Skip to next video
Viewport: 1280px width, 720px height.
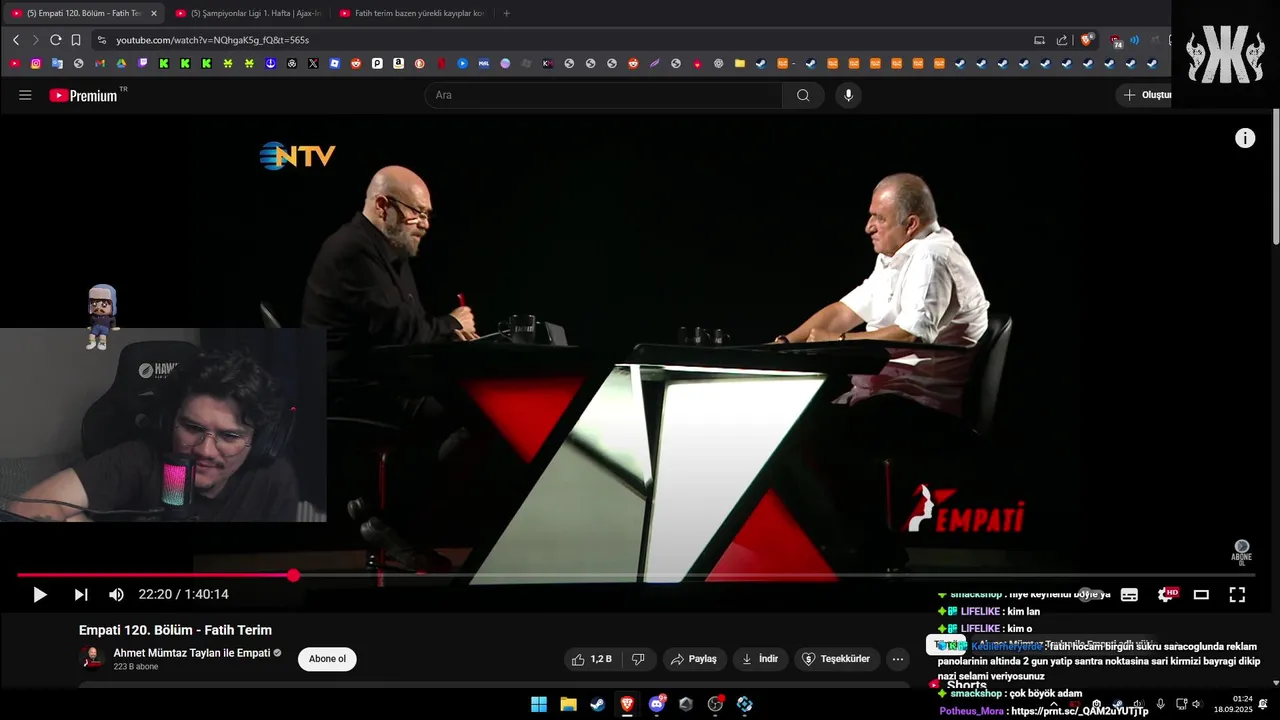(81, 595)
